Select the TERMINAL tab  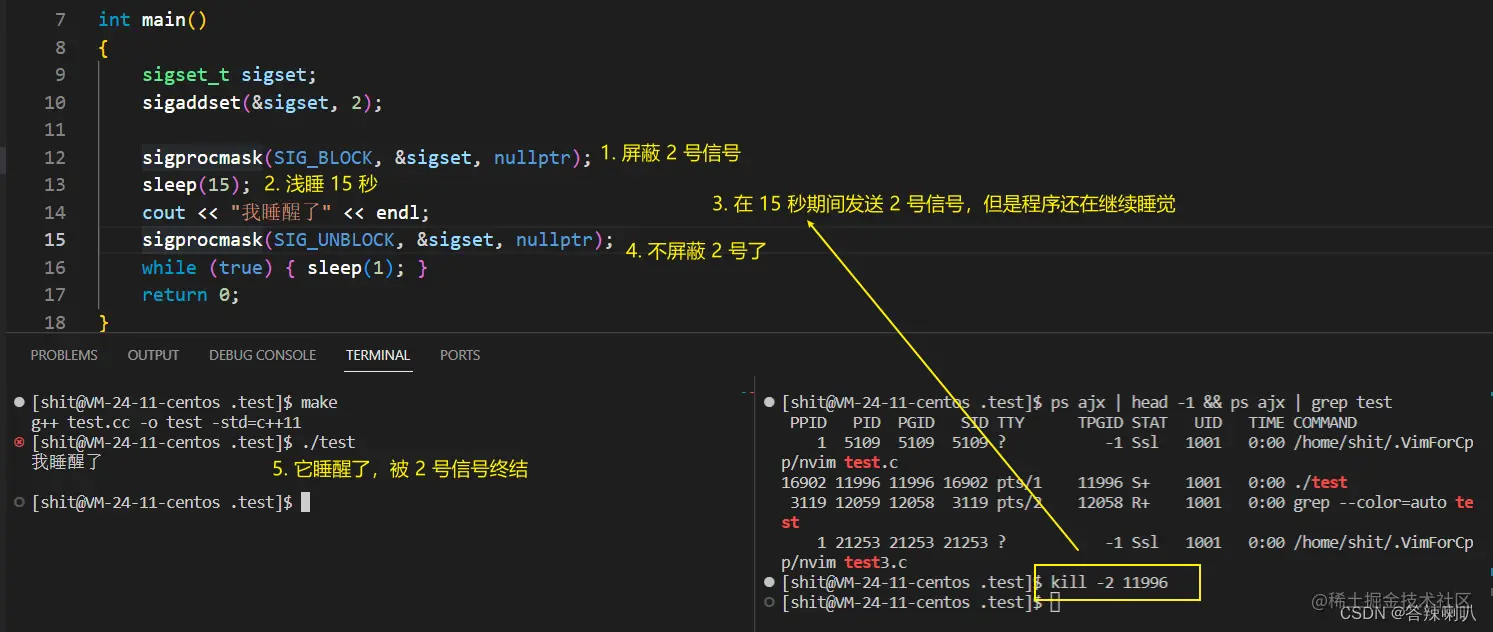click(x=378, y=355)
